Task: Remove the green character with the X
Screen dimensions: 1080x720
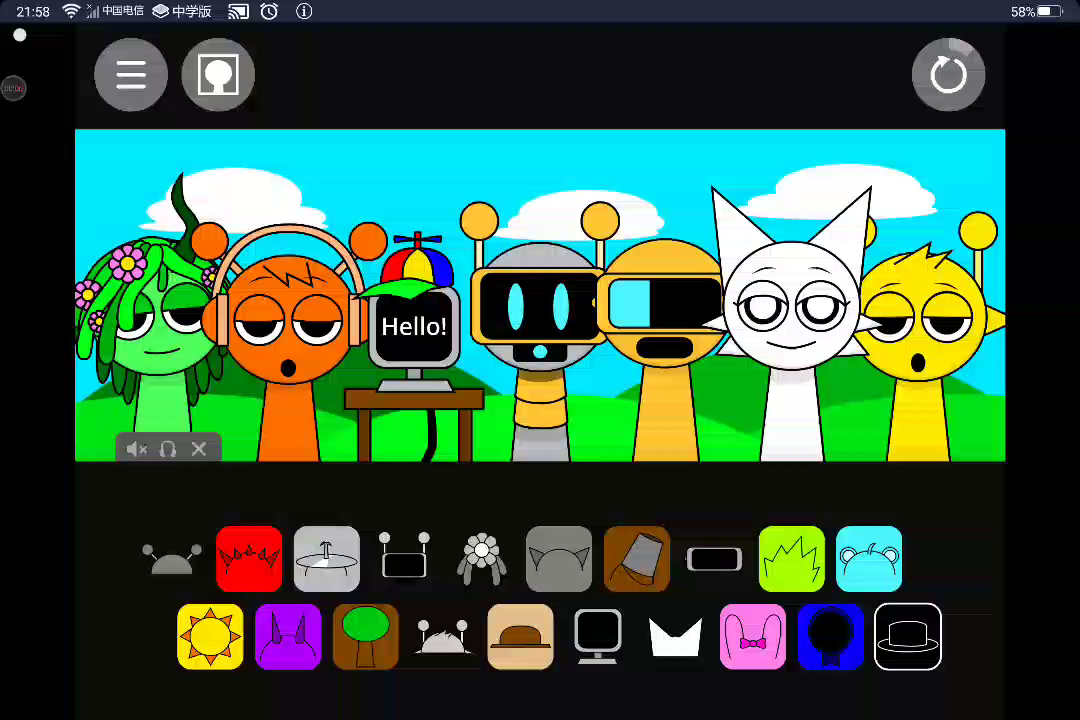Action: 199,449
